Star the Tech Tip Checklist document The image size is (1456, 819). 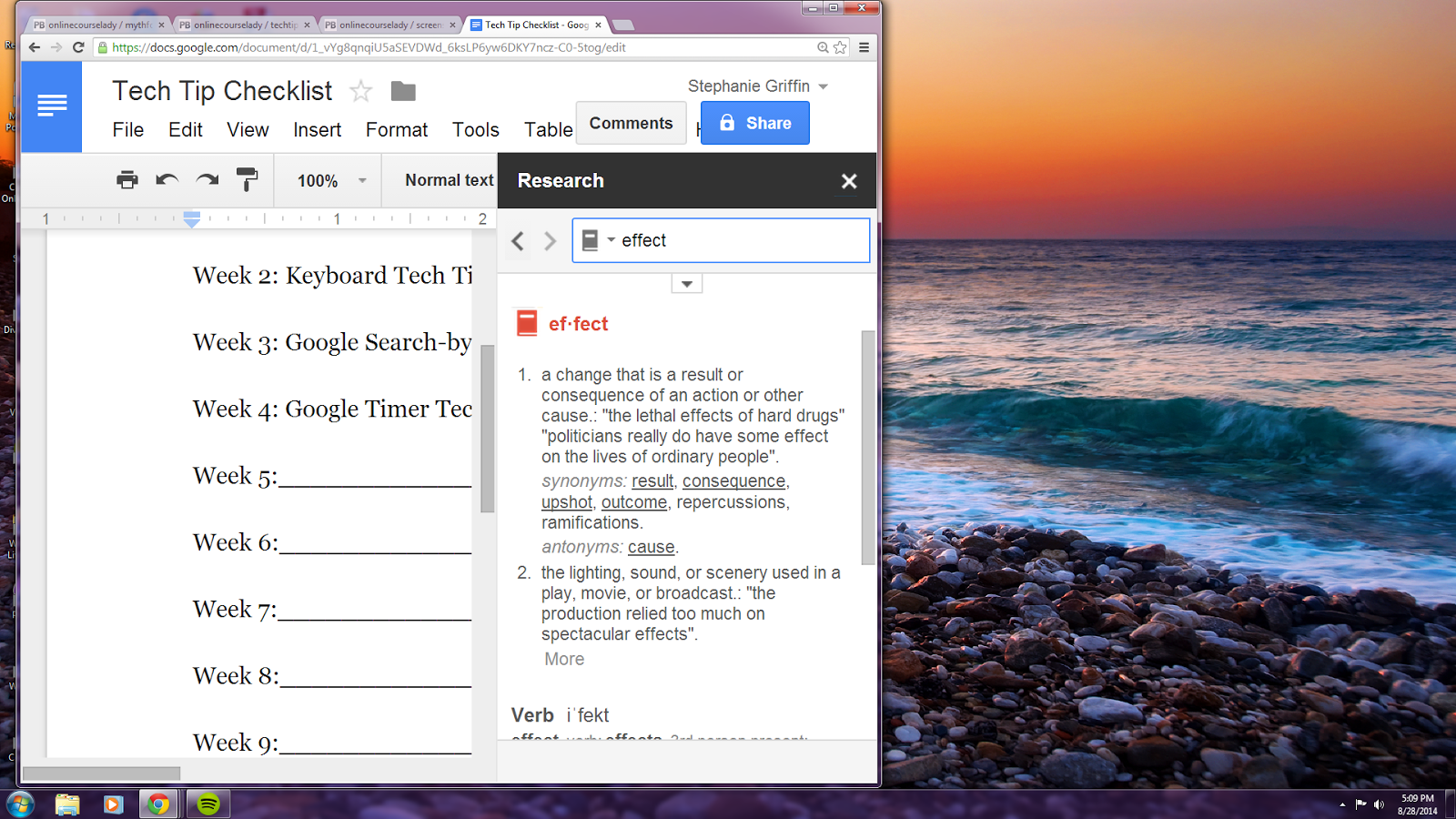point(361,91)
